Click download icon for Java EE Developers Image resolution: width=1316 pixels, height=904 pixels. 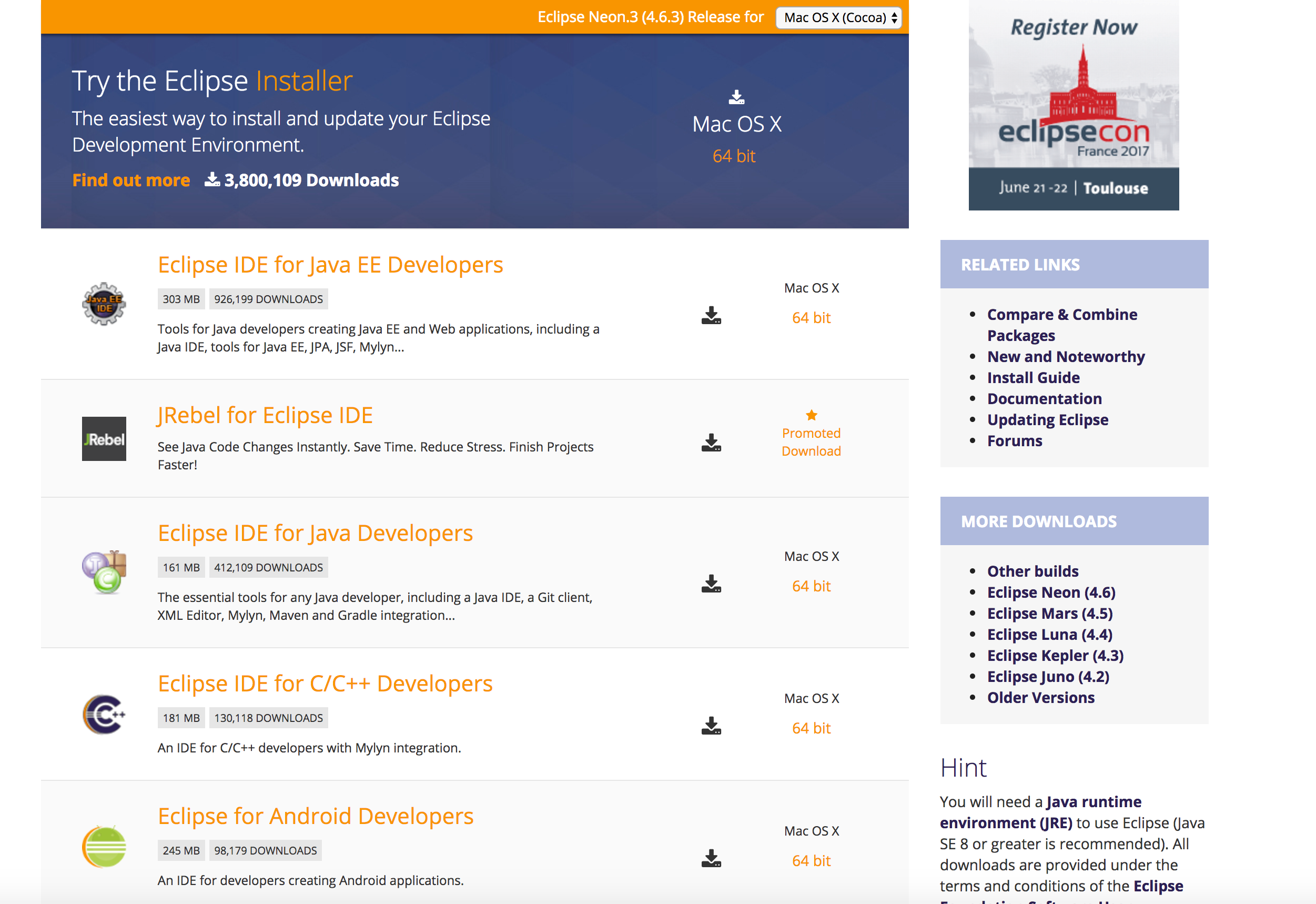[711, 316]
